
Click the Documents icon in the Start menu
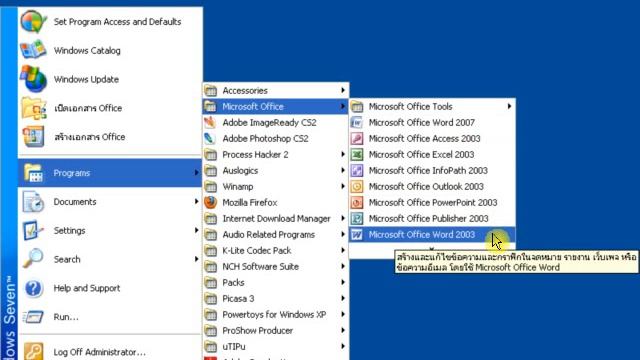click(33, 202)
